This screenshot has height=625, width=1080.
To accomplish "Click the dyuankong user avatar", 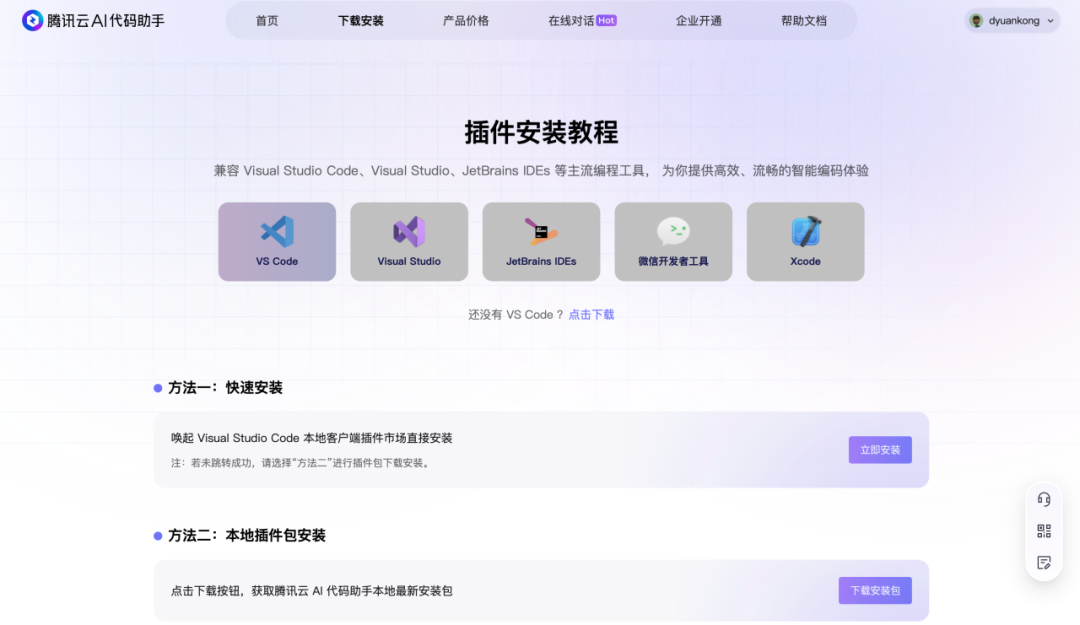I will click(x=977, y=20).
